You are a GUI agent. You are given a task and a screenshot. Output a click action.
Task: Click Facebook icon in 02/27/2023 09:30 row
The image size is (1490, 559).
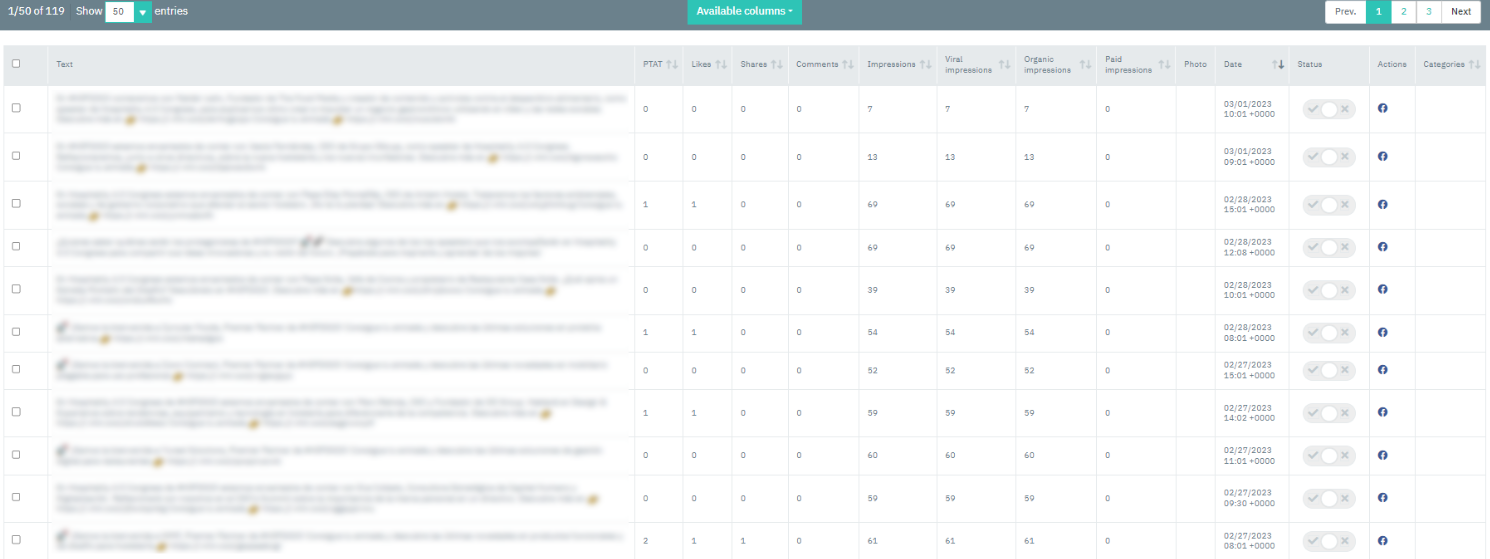(1382, 498)
